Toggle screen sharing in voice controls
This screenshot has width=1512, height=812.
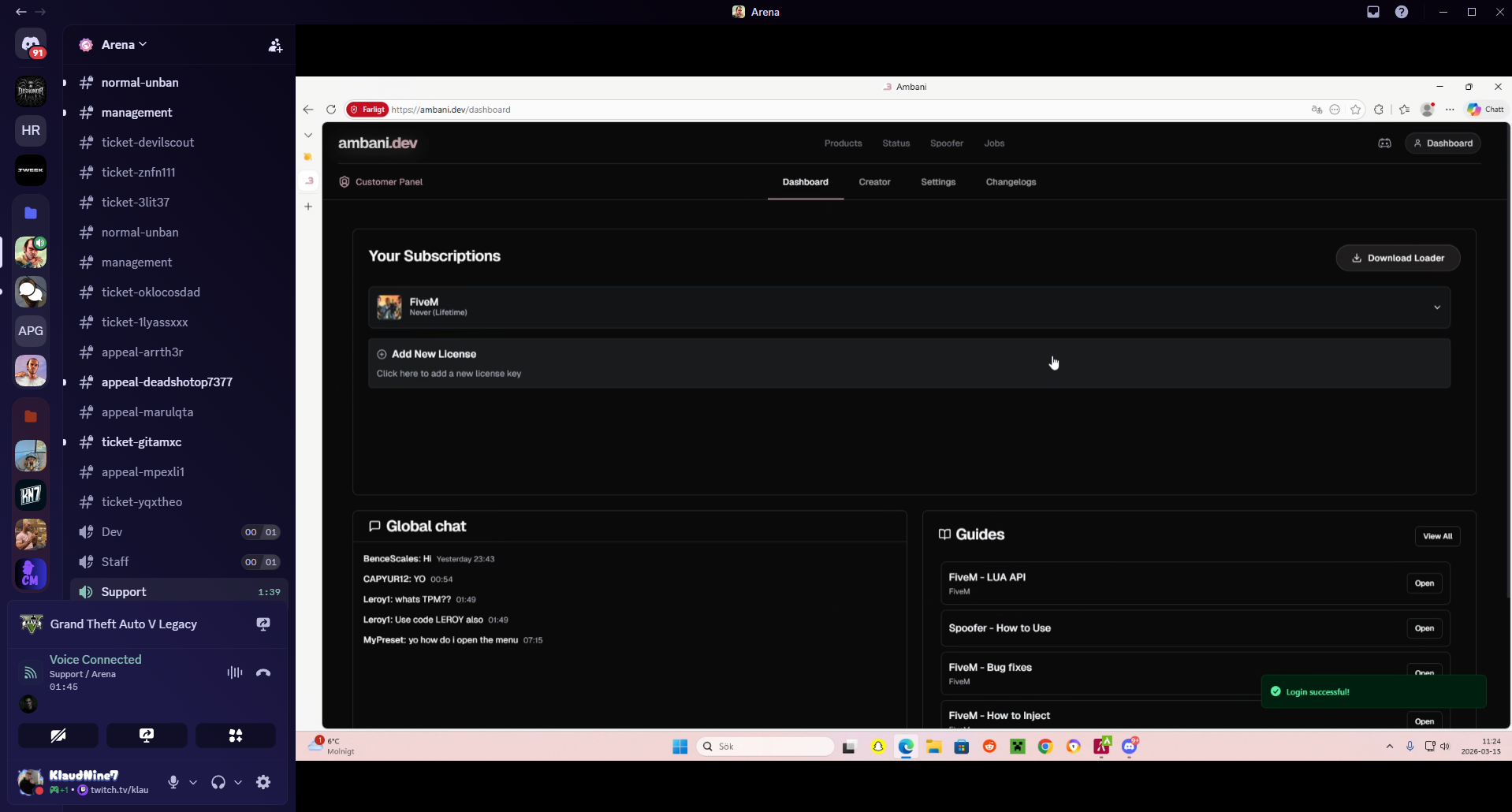147,736
